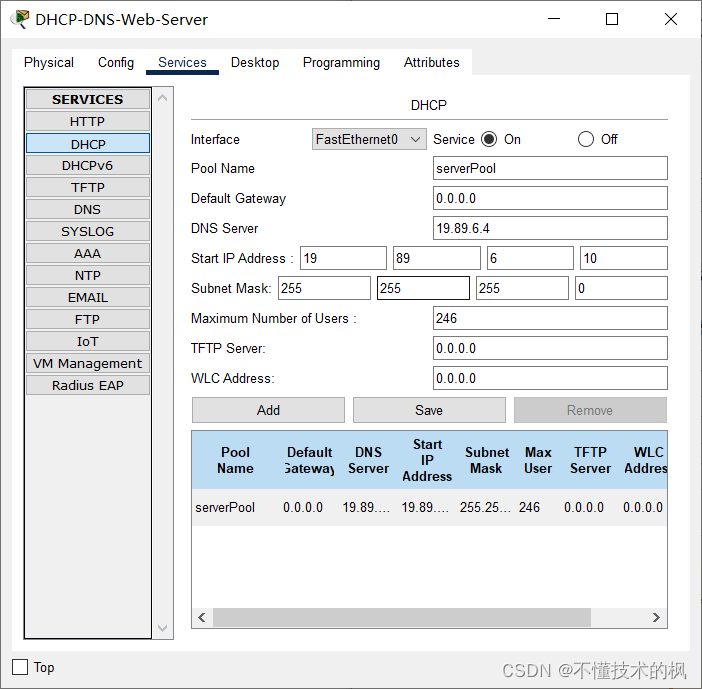
Task: Save the DHCP pool settings
Action: [429, 410]
